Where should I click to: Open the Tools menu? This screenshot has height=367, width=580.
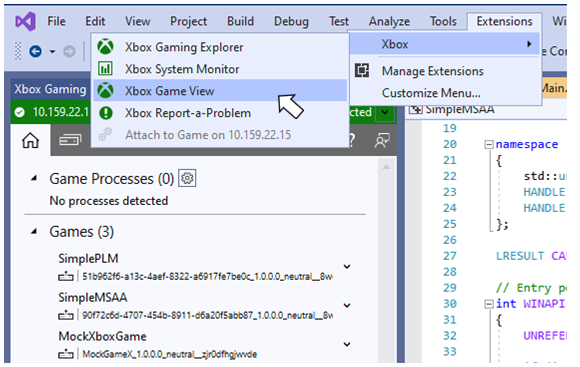[x=443, y=21]
